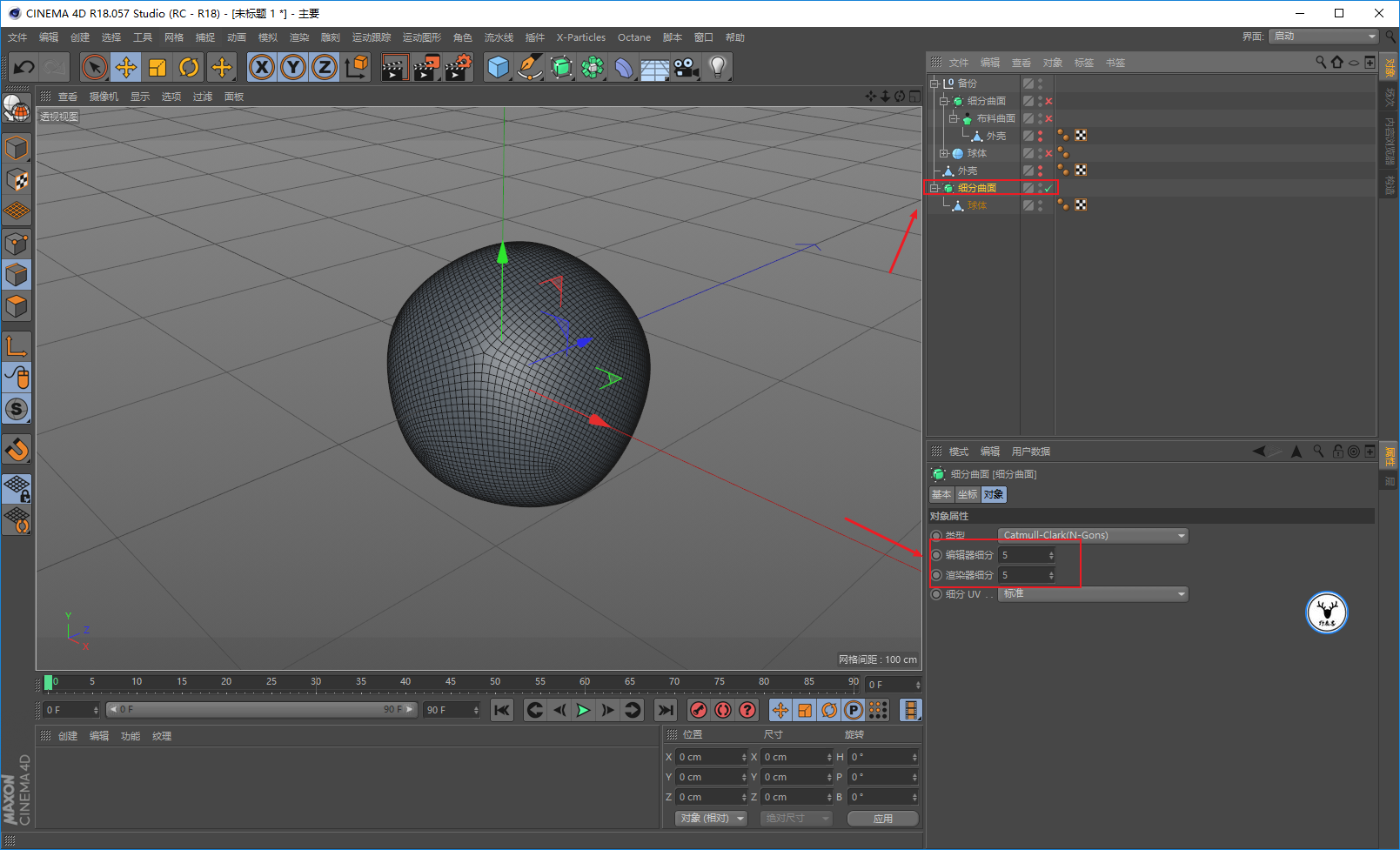1400x850 pixels.
Task: Open 界面 启动 layout dropdown
Action: pyautogui.click(x=1323, y=37)
